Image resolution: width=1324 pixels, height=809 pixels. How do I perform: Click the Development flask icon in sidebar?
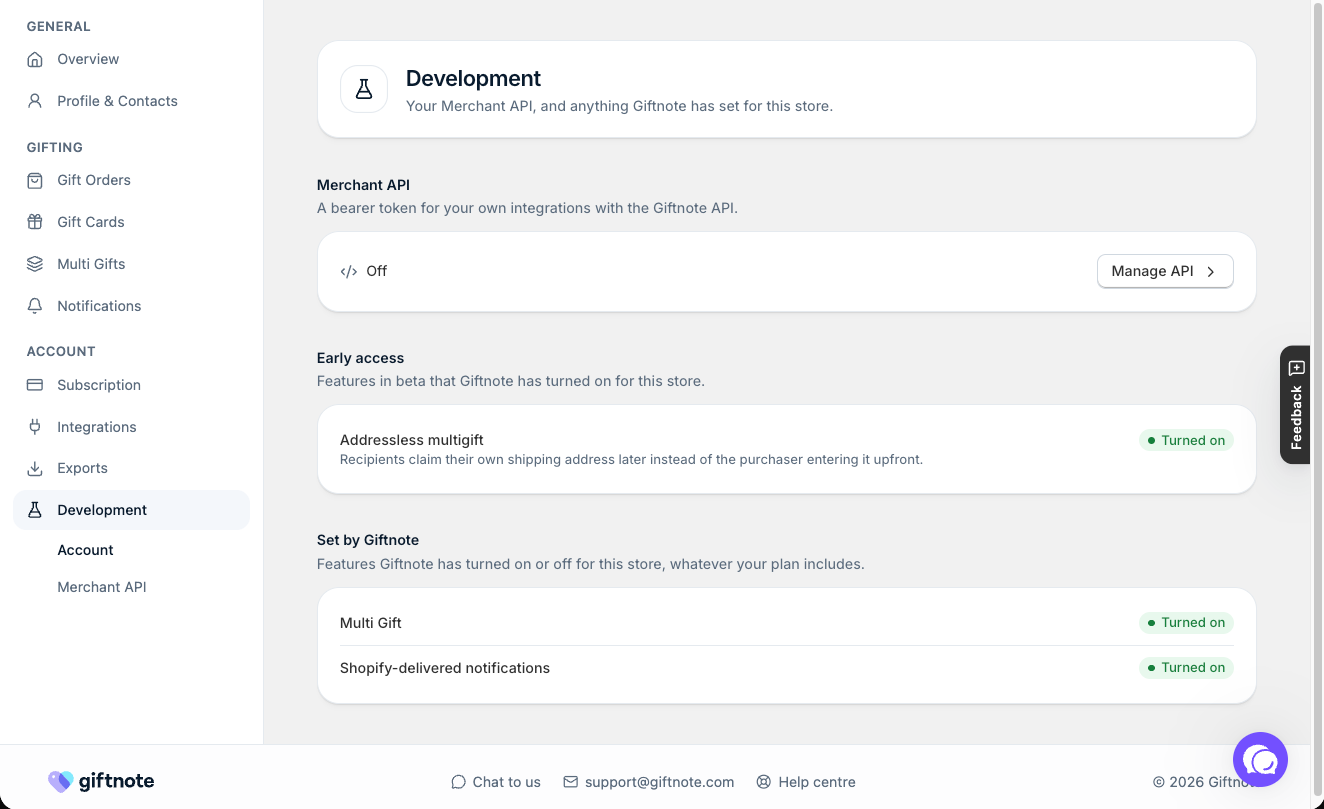pyautogui.click(x=35, y=510)
